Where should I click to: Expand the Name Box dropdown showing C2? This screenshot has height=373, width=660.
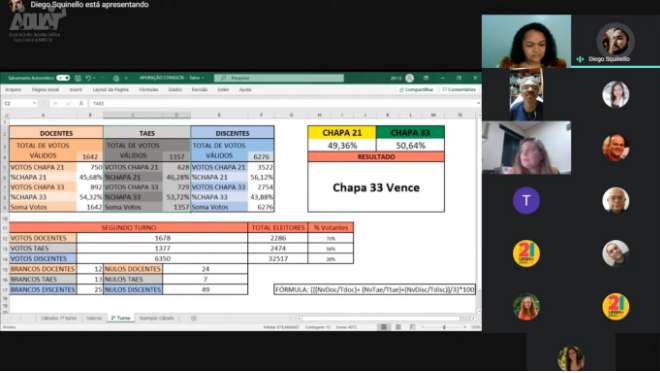(34, 103)
